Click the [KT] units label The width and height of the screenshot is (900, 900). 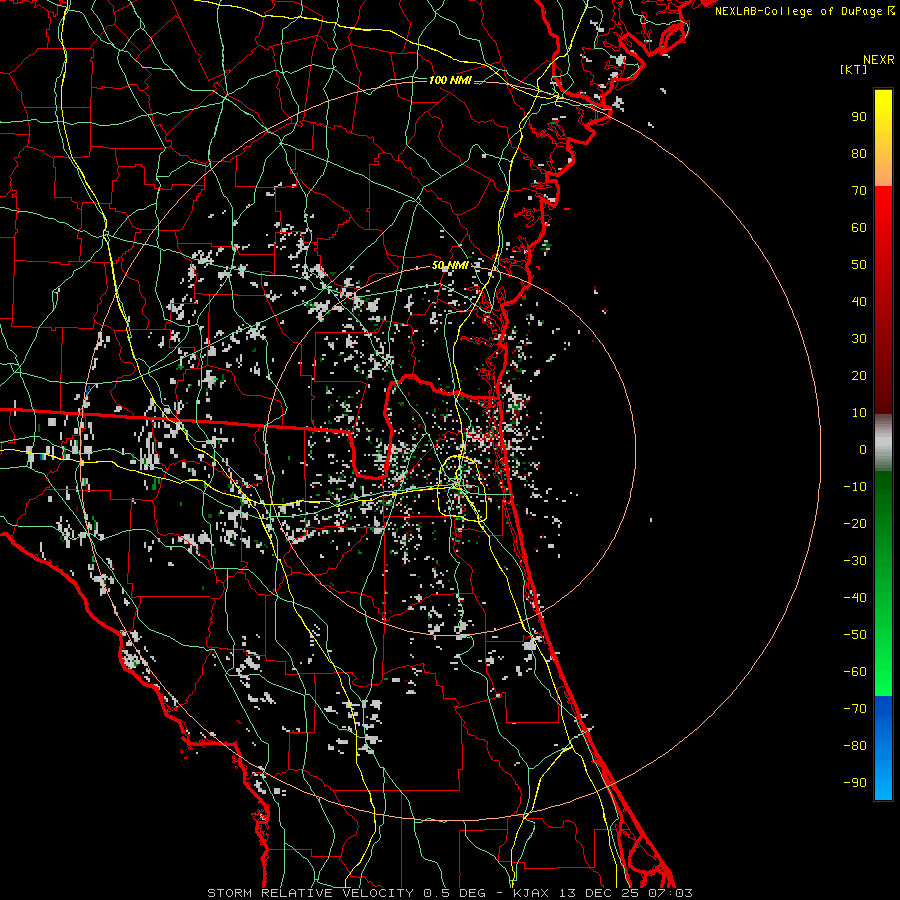click(854, 69)
